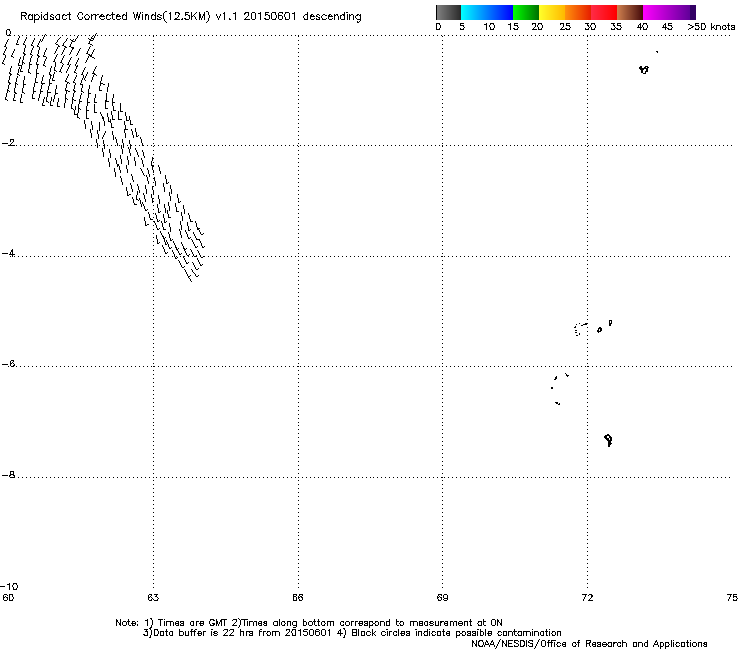Image resolution: width=740 pixels, height=650 pixels.
Task: Click the NOAA/NESDIS credit text
Action: tap(589, 644)
